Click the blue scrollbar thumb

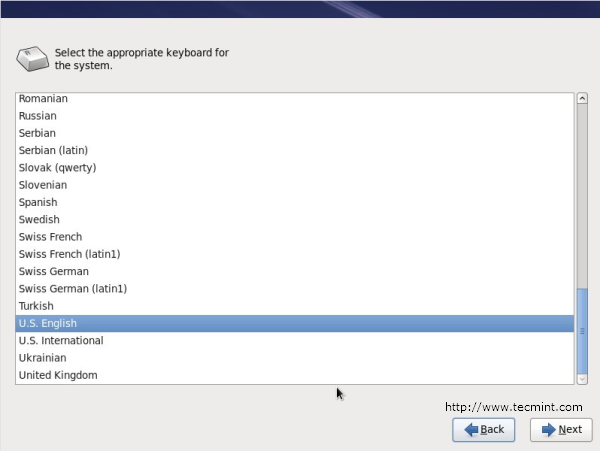click(x=582, y=331)
